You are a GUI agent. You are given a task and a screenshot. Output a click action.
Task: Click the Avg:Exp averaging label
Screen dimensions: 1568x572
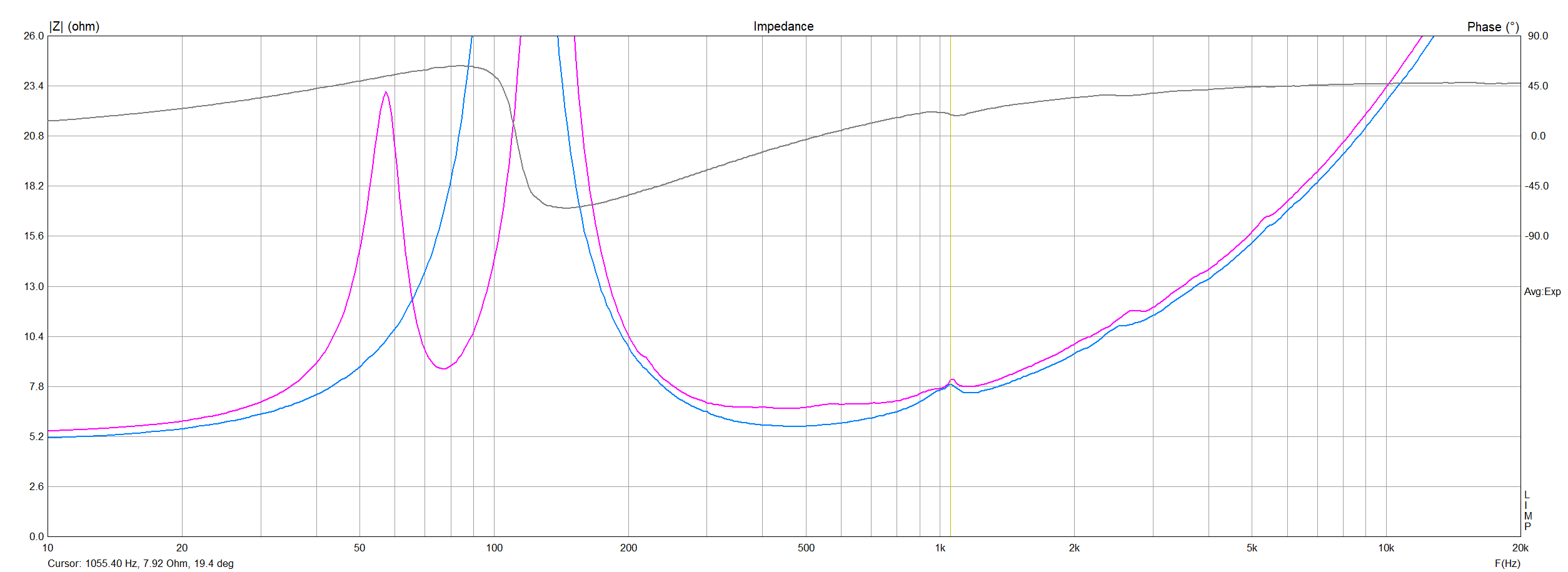tap(1542, 292)
